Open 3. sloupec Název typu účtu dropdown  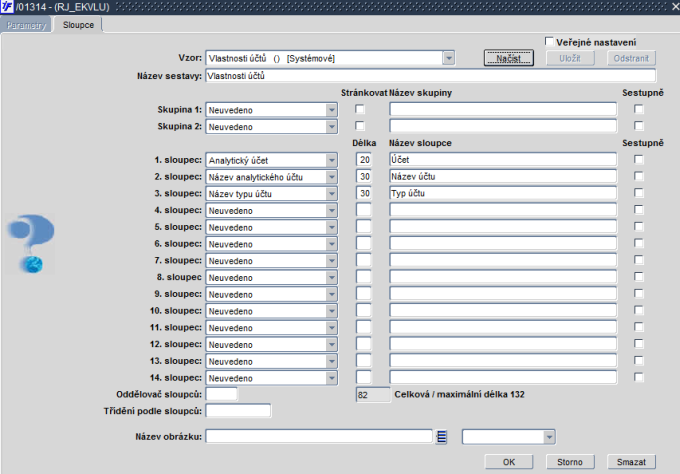coord(331,194)
